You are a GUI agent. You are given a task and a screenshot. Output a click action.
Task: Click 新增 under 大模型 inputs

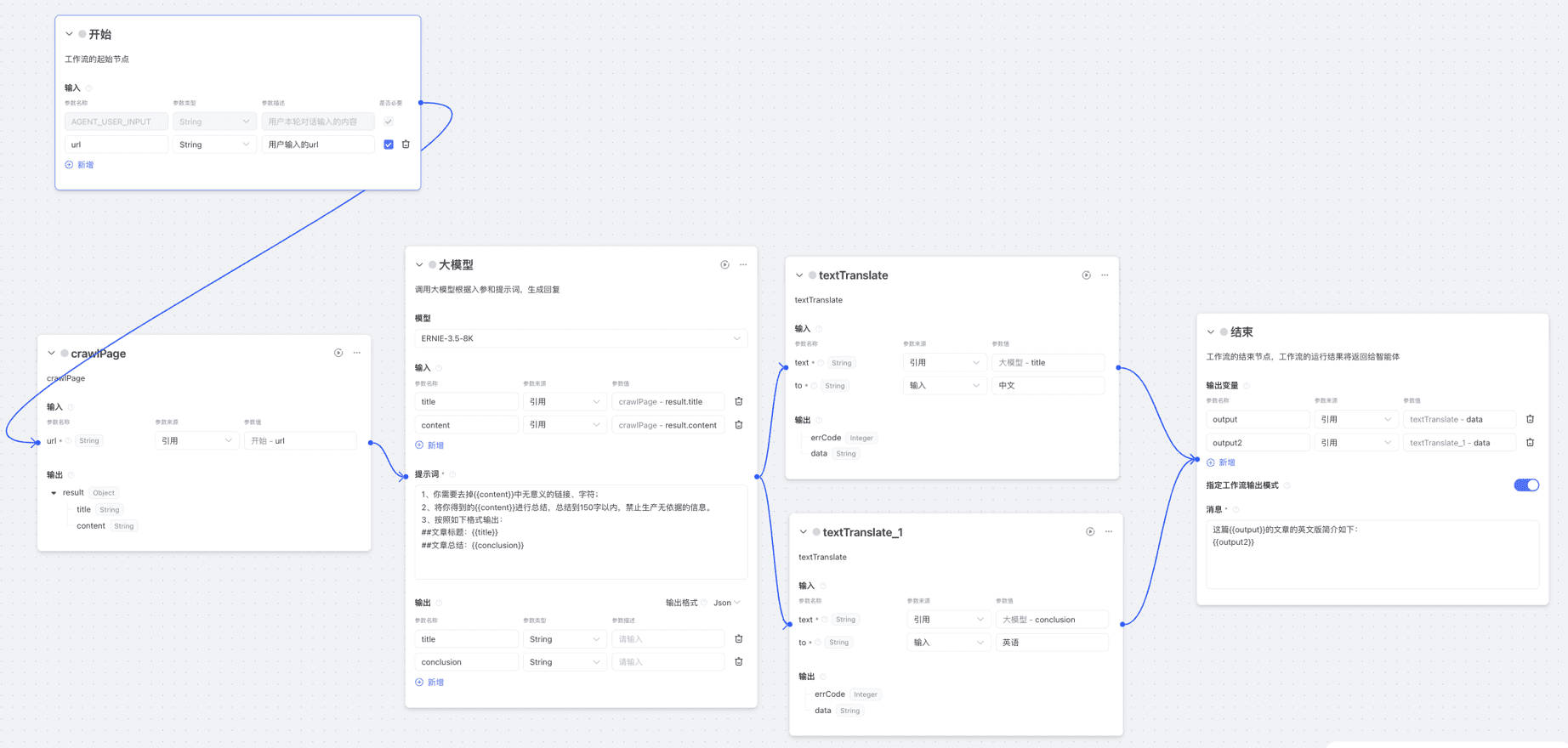coord(429,445)
